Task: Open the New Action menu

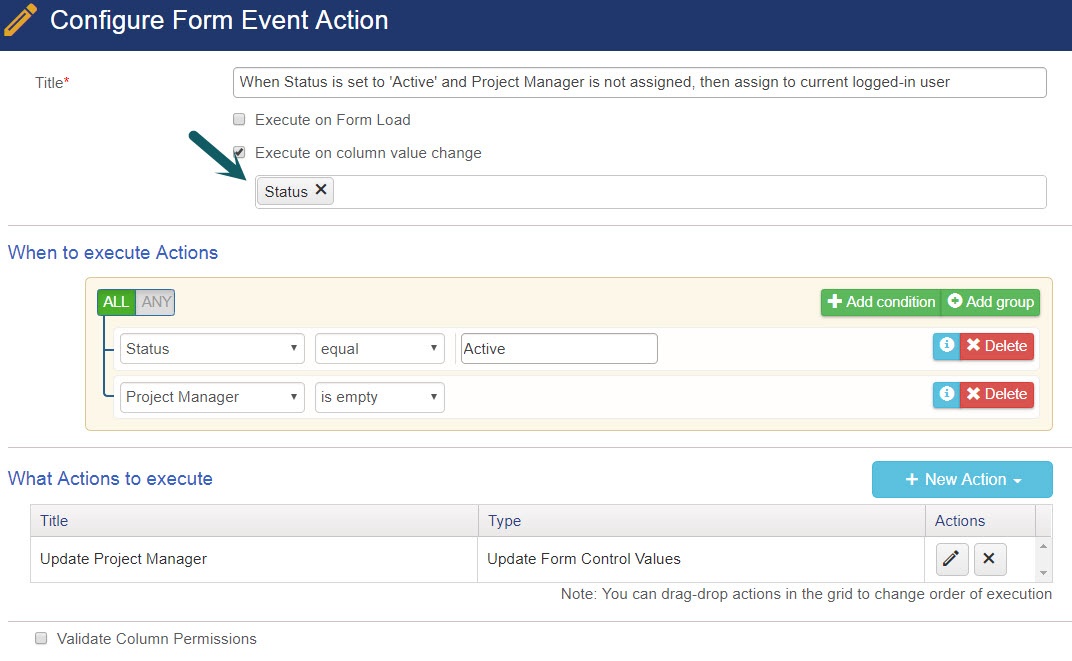Action: [962, 480]
